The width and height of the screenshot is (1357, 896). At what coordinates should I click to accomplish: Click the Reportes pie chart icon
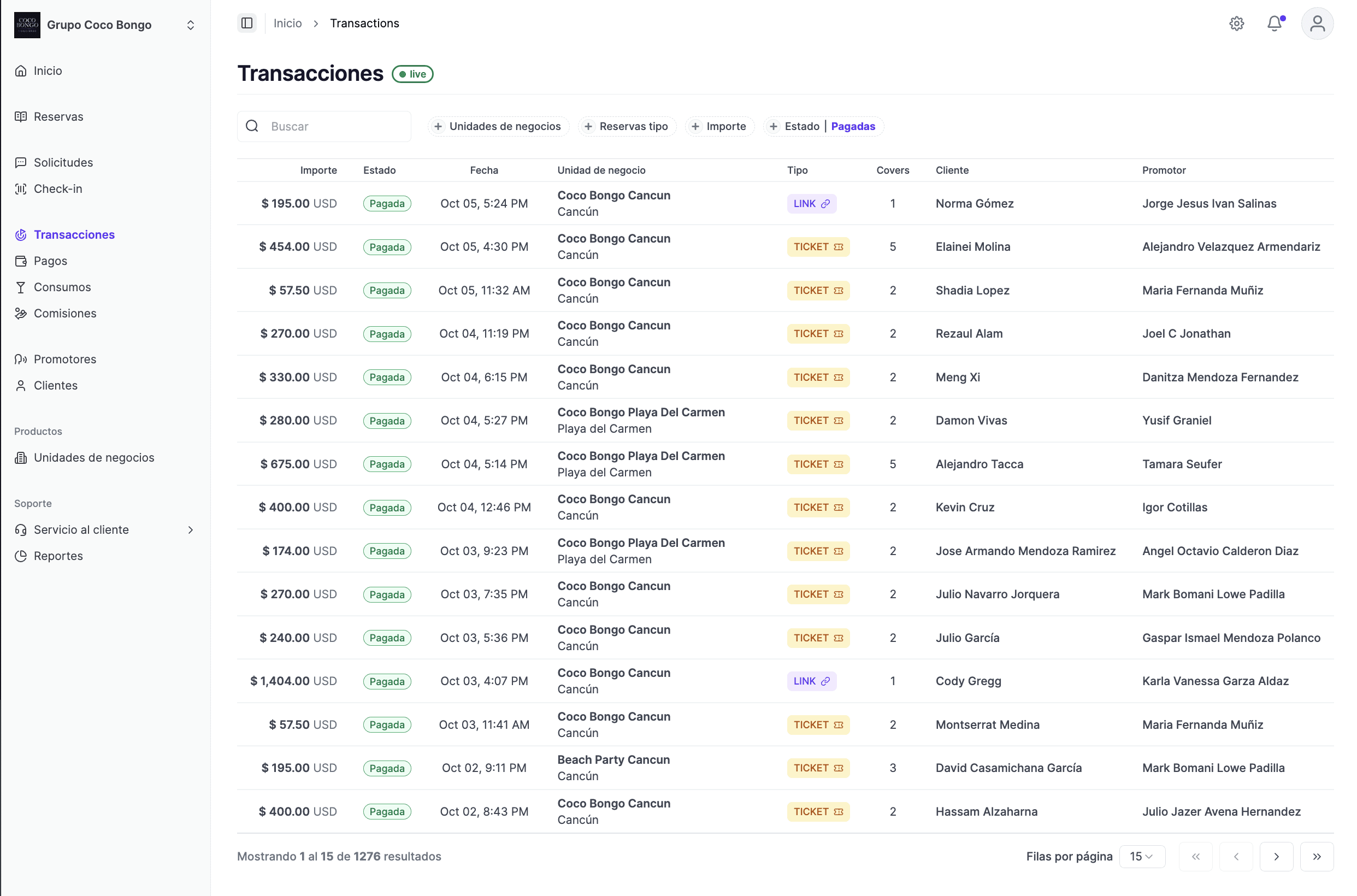point(21,556)
